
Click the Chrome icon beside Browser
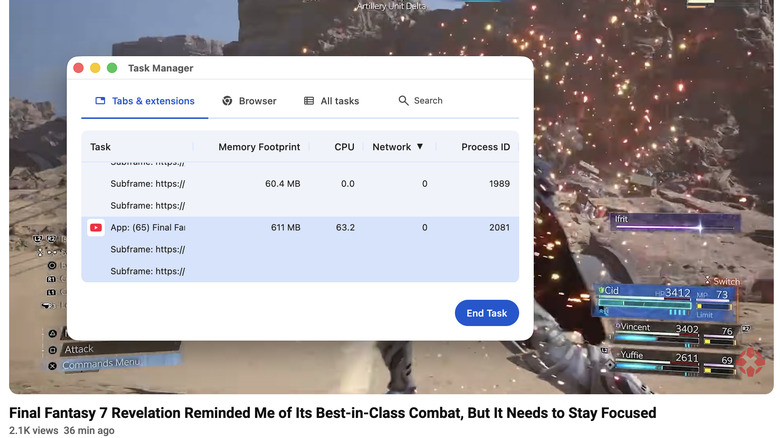[227, 101]
